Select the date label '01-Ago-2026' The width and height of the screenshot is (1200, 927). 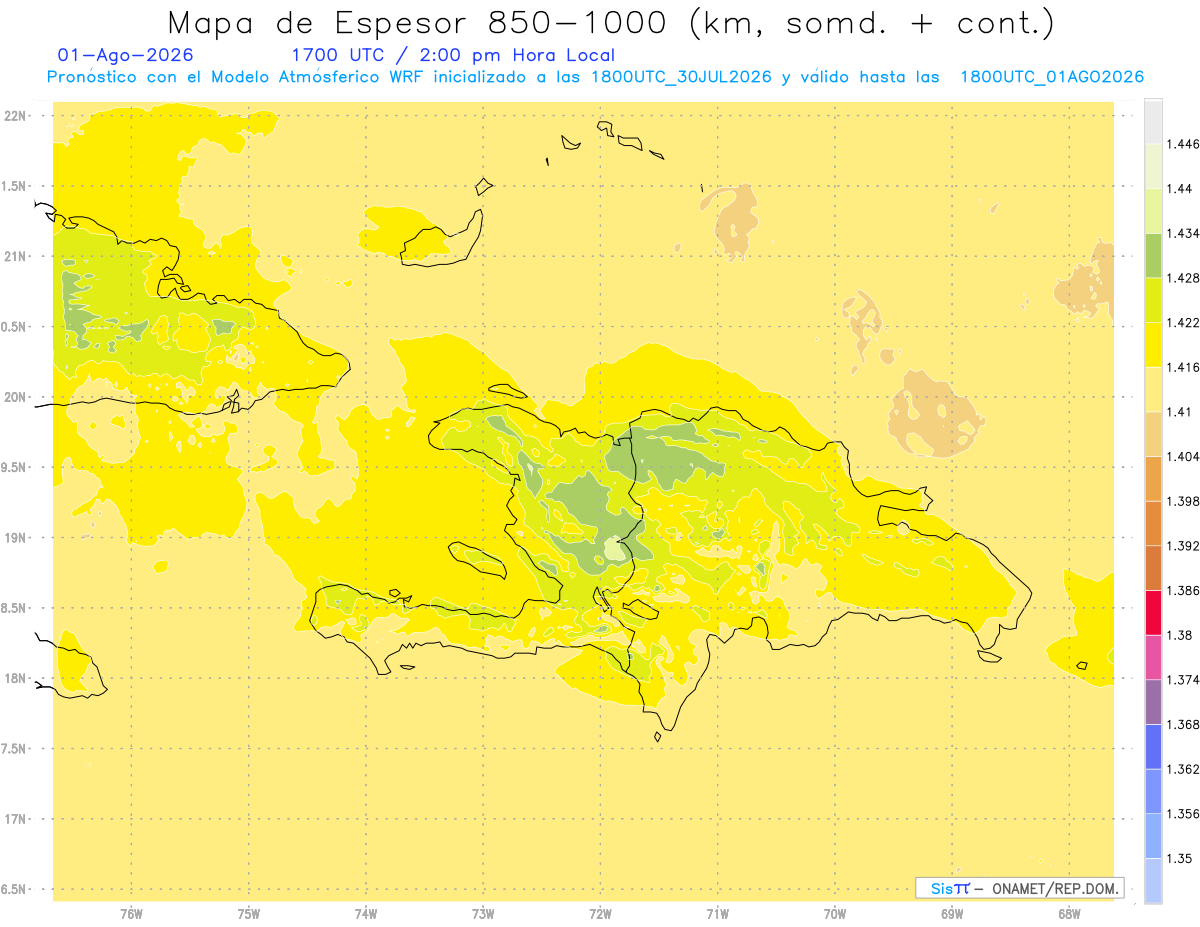coord(126,55)
